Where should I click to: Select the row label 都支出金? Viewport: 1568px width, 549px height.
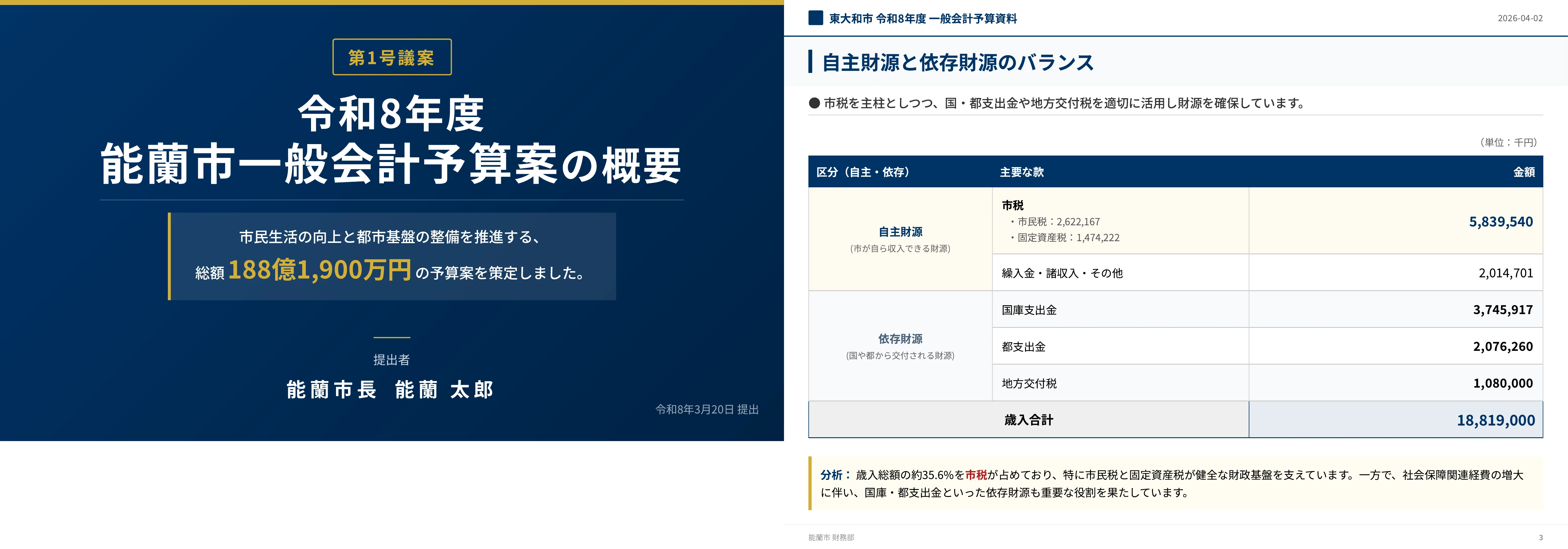coord(1024,347)
